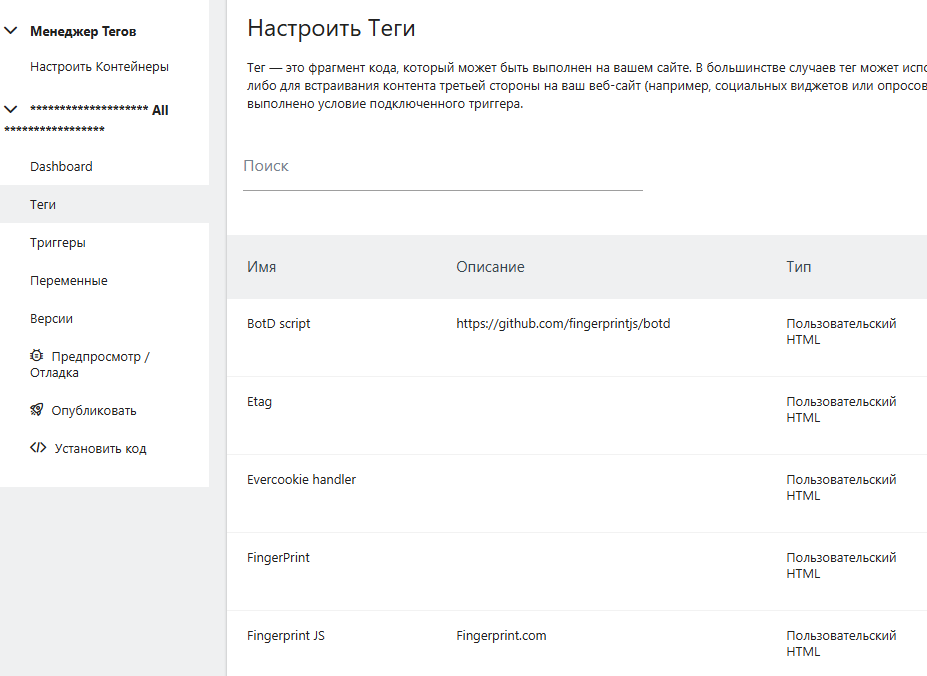The width and height of the screenshot is (927, 676).
Task: Open Настроить Контейнеры
Action: [100, 69]
